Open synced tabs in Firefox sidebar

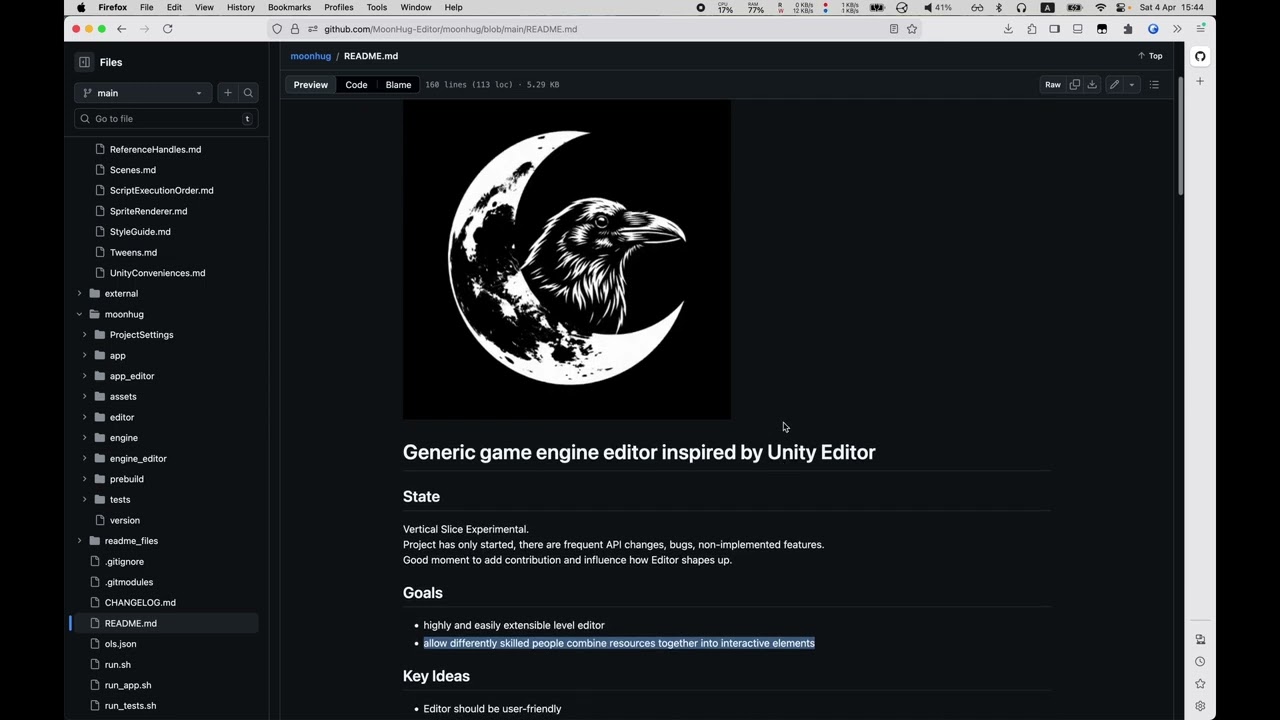[x=1200, y=640]
